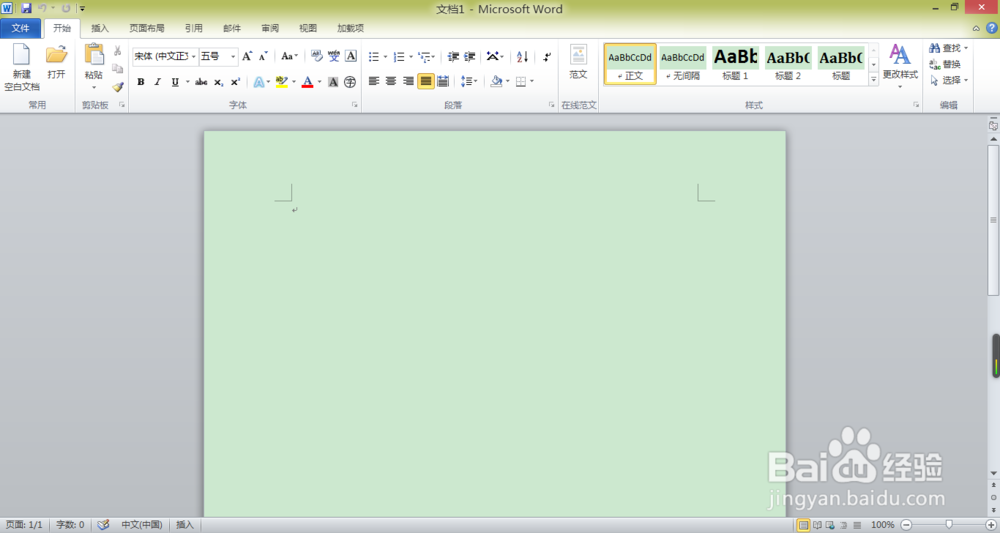The image size is (1000, 533).
Task: Click the Save icon in quick access toolbar
Action: [x=26, y=8]
